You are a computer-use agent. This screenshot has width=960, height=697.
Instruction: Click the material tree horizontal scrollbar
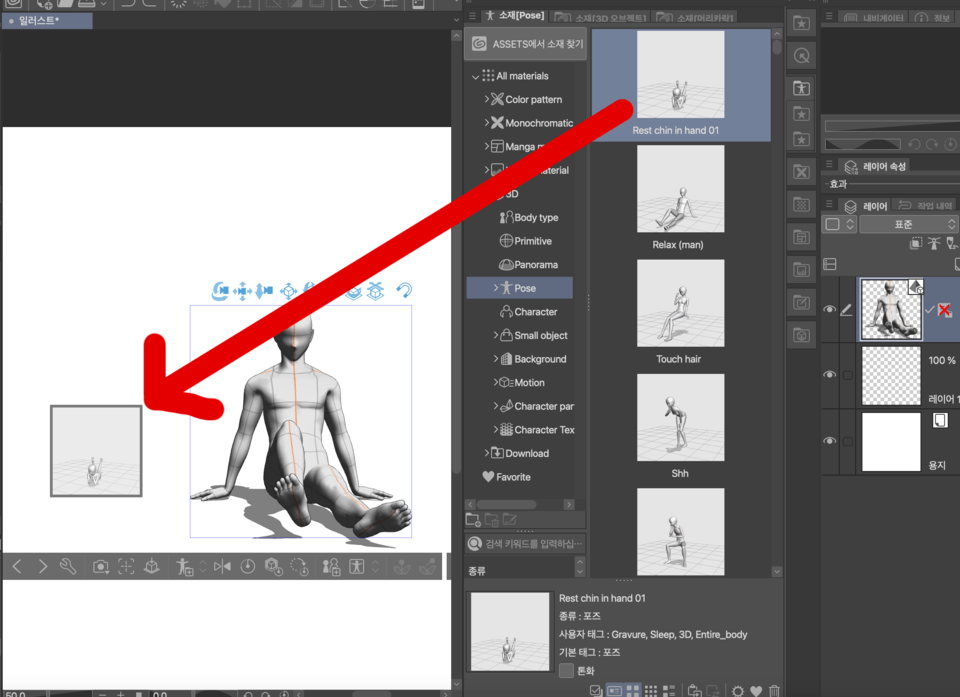click(x=508, y=505)
